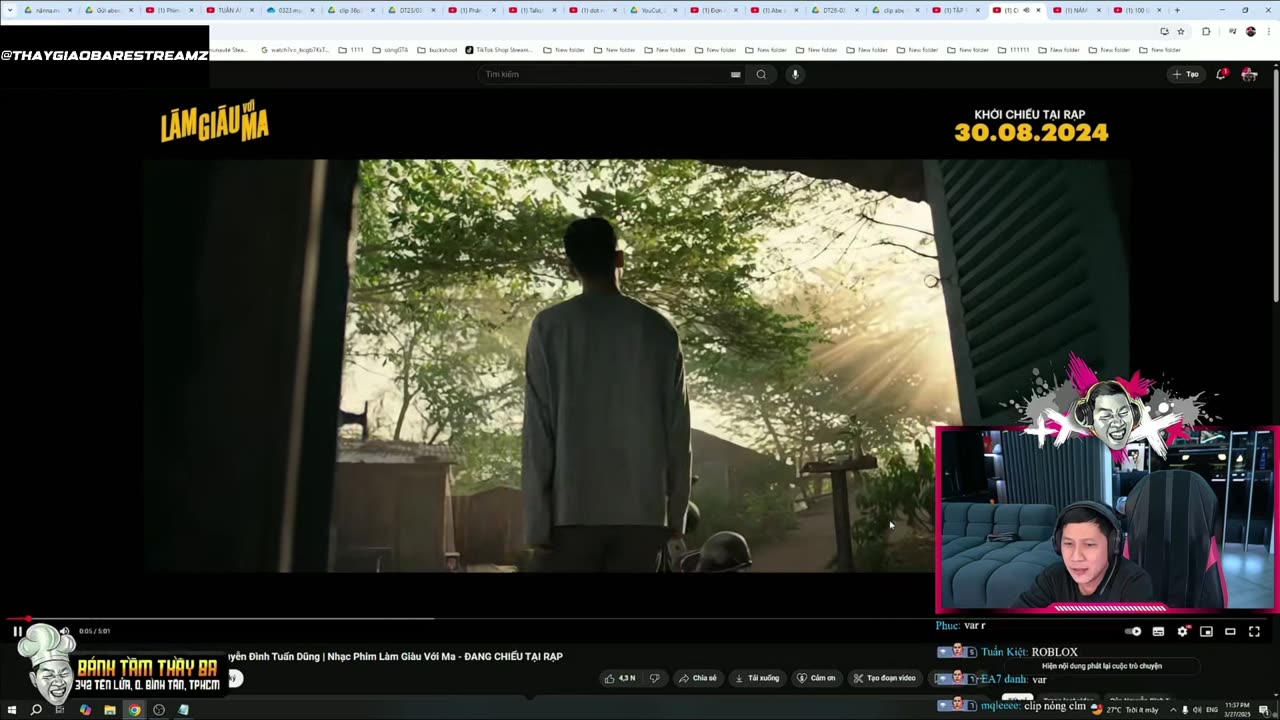1280x720 pixels.
Task: Switch input language via 'ENG' indicator
Action: point(1213,710)
